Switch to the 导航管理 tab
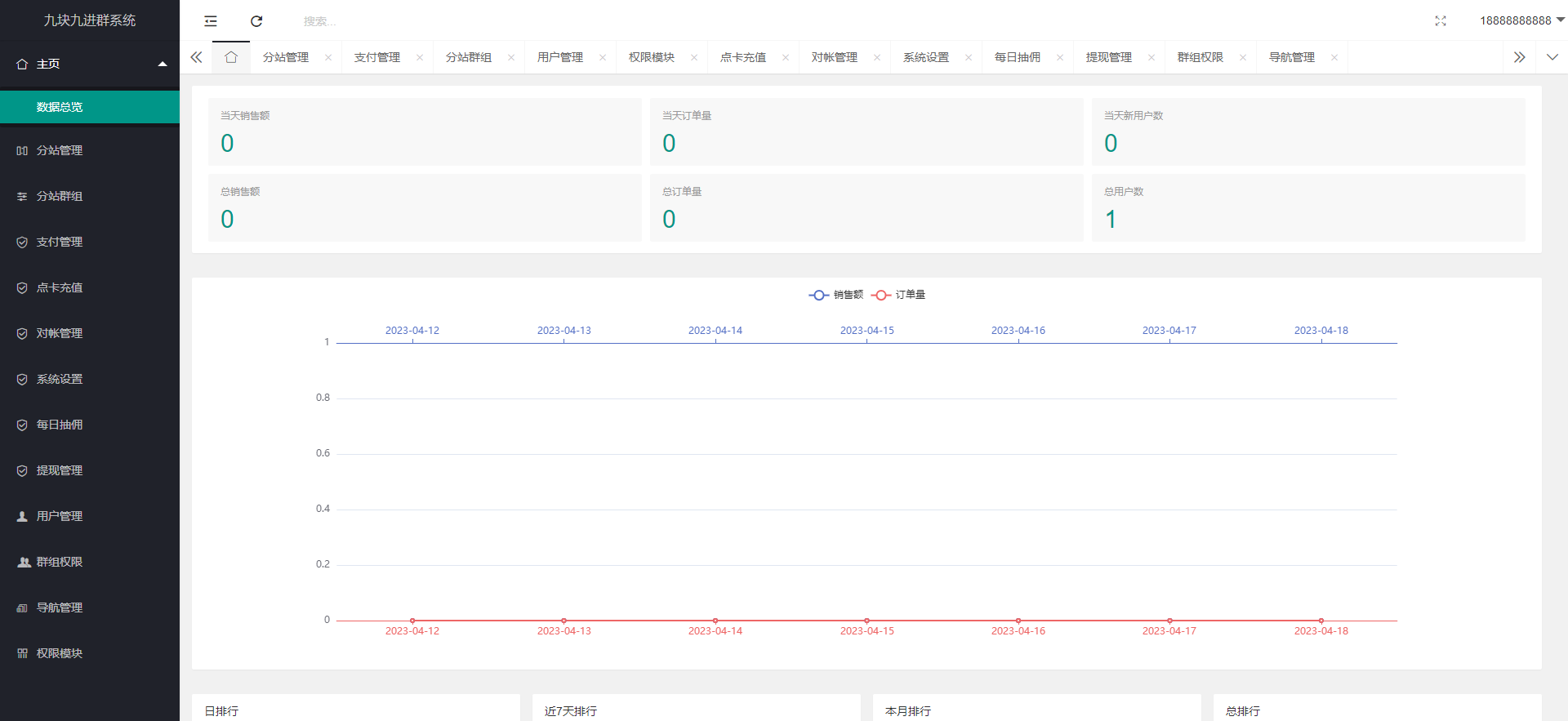 click(x=1292, y=57)
